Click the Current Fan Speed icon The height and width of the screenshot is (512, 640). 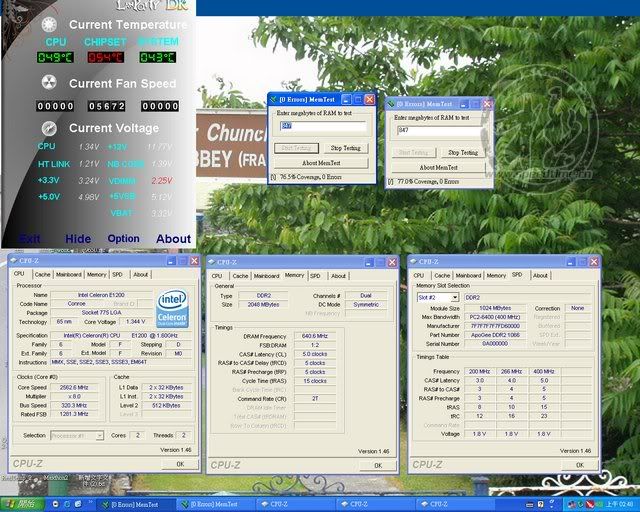point(49,83)
